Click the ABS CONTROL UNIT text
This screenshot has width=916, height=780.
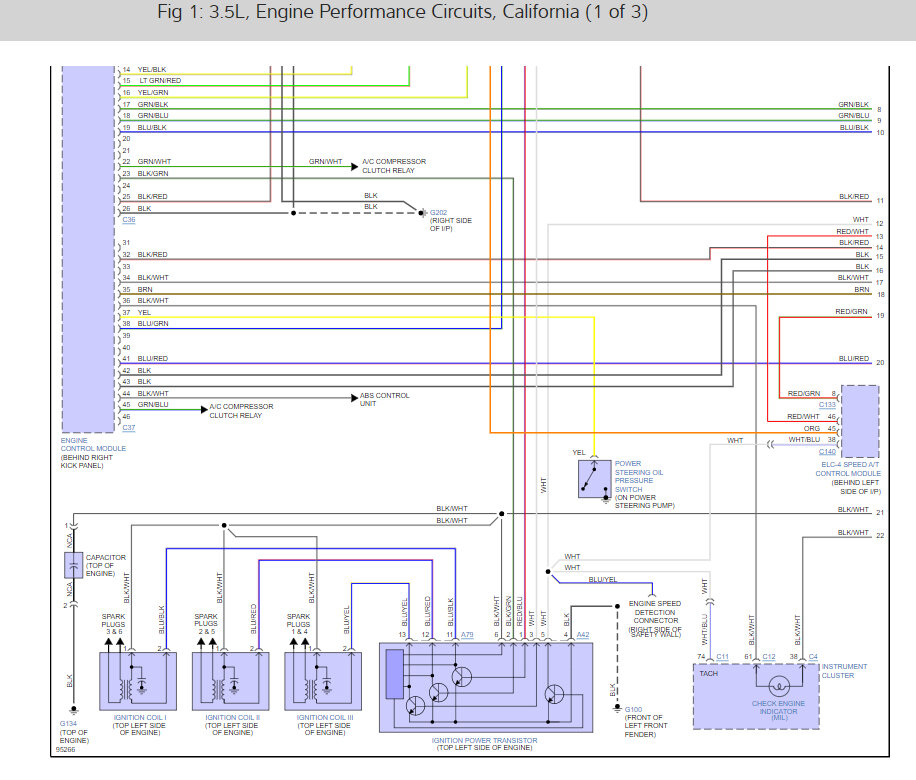(384, 400)
